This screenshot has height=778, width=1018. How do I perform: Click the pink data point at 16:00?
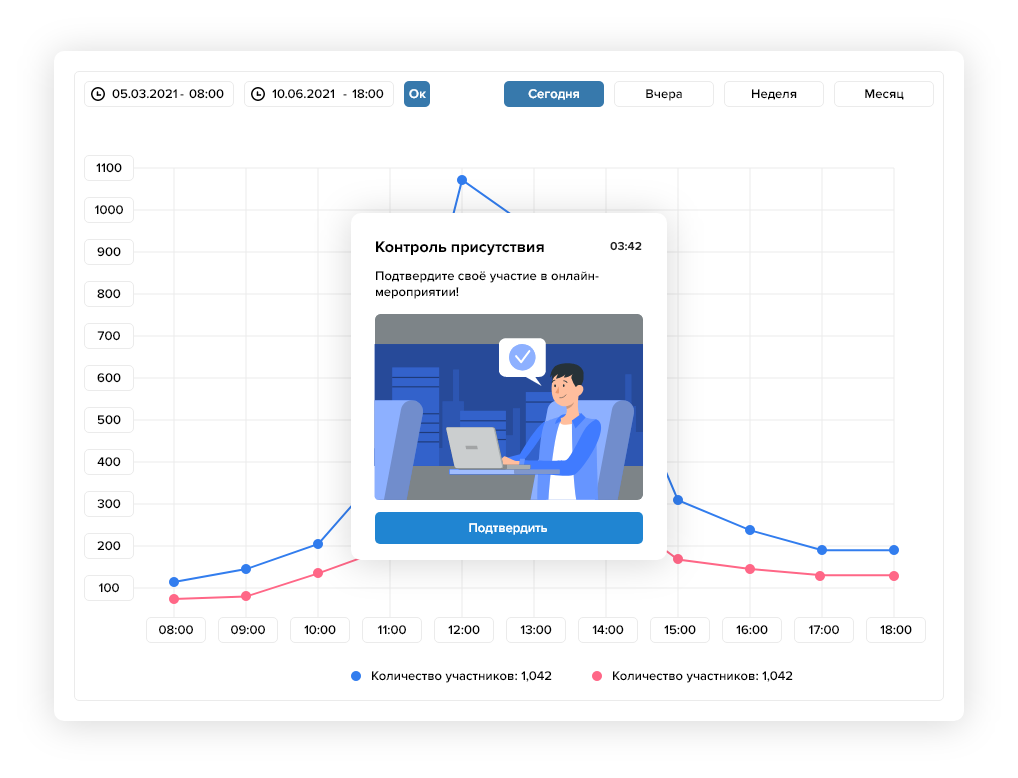point(750,569)
